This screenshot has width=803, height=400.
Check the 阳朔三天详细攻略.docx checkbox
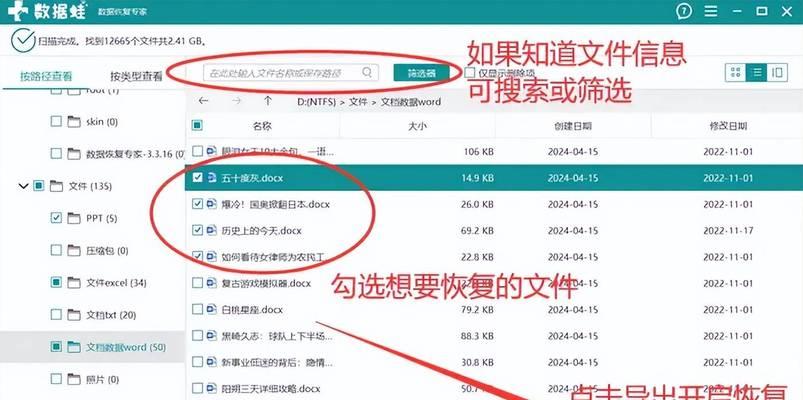(197, 388)
